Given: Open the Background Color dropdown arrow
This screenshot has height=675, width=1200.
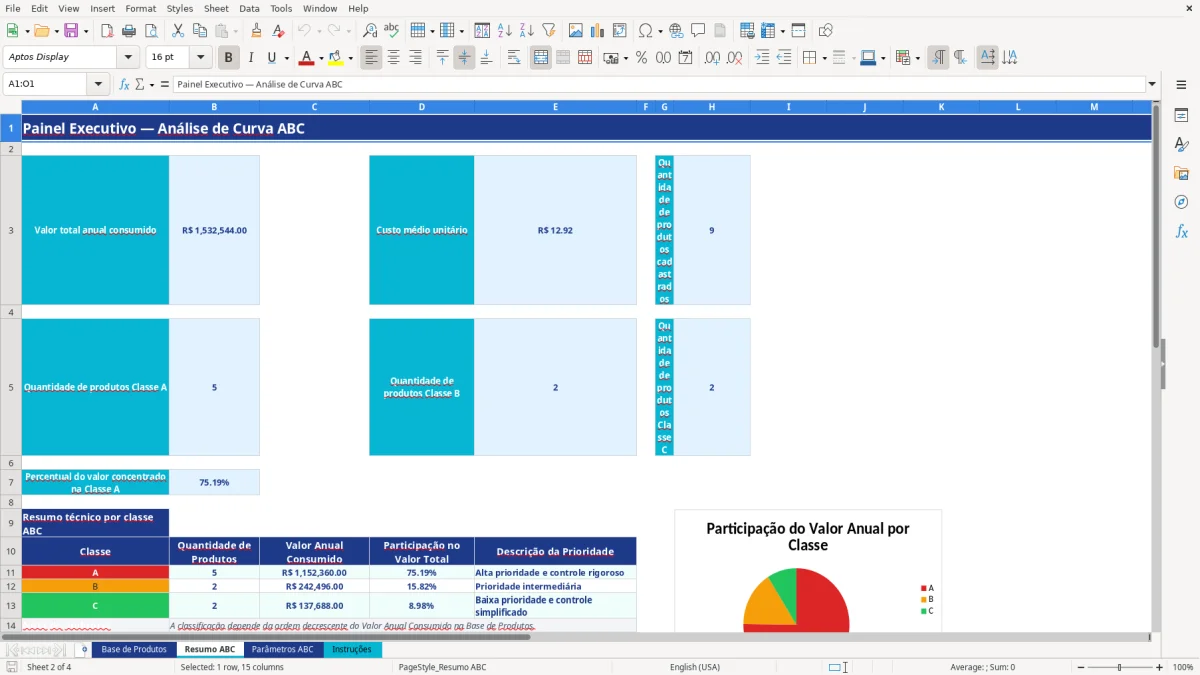Looking at the screenshot, I should (x=350, y=58).
